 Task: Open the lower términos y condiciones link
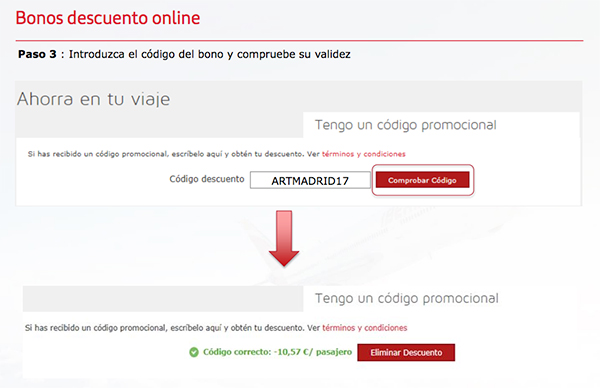click(x=365, y=328)
